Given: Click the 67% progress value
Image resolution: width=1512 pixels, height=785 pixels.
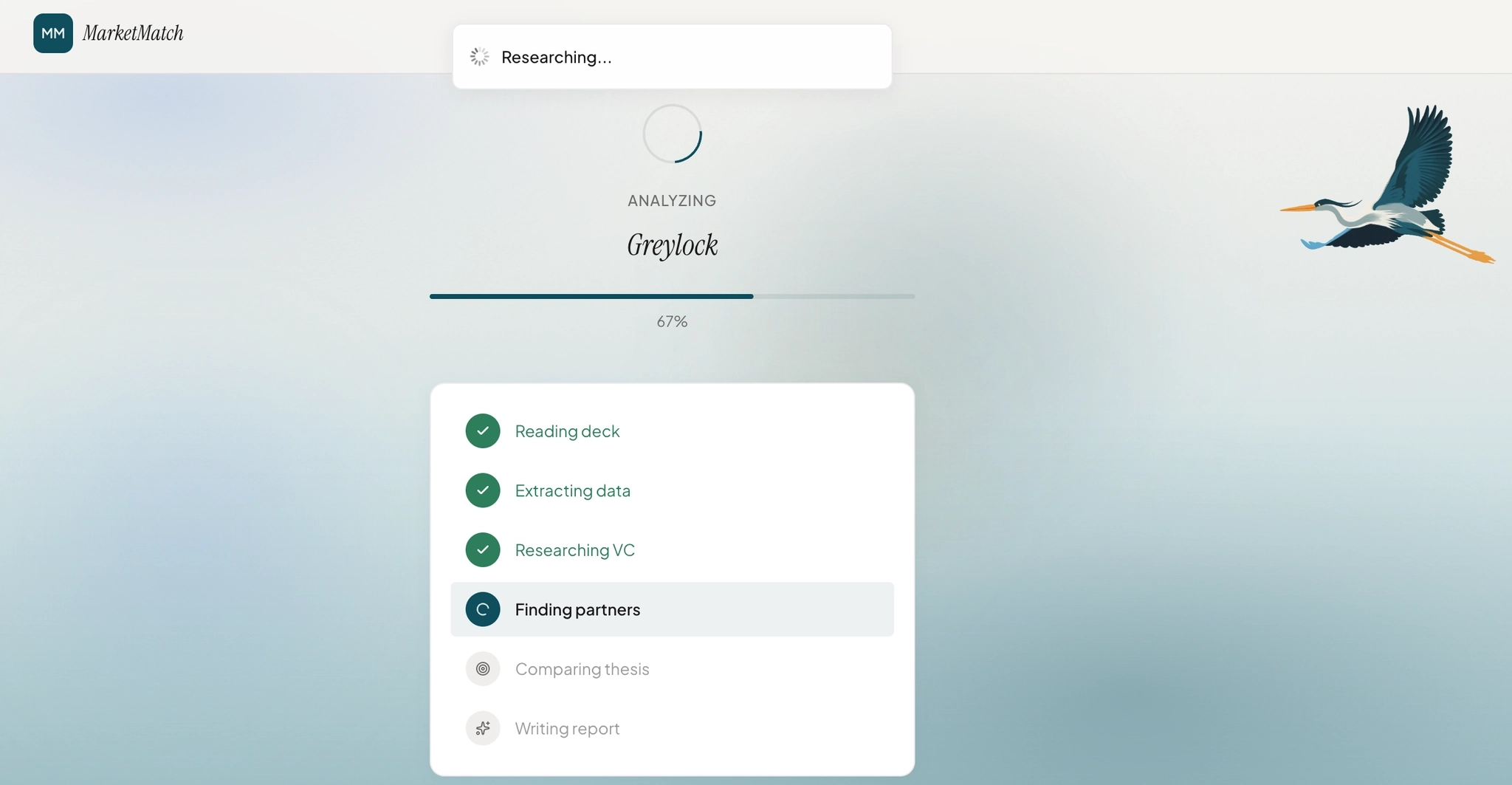Looking at the screenshot, I should point(672,321).
